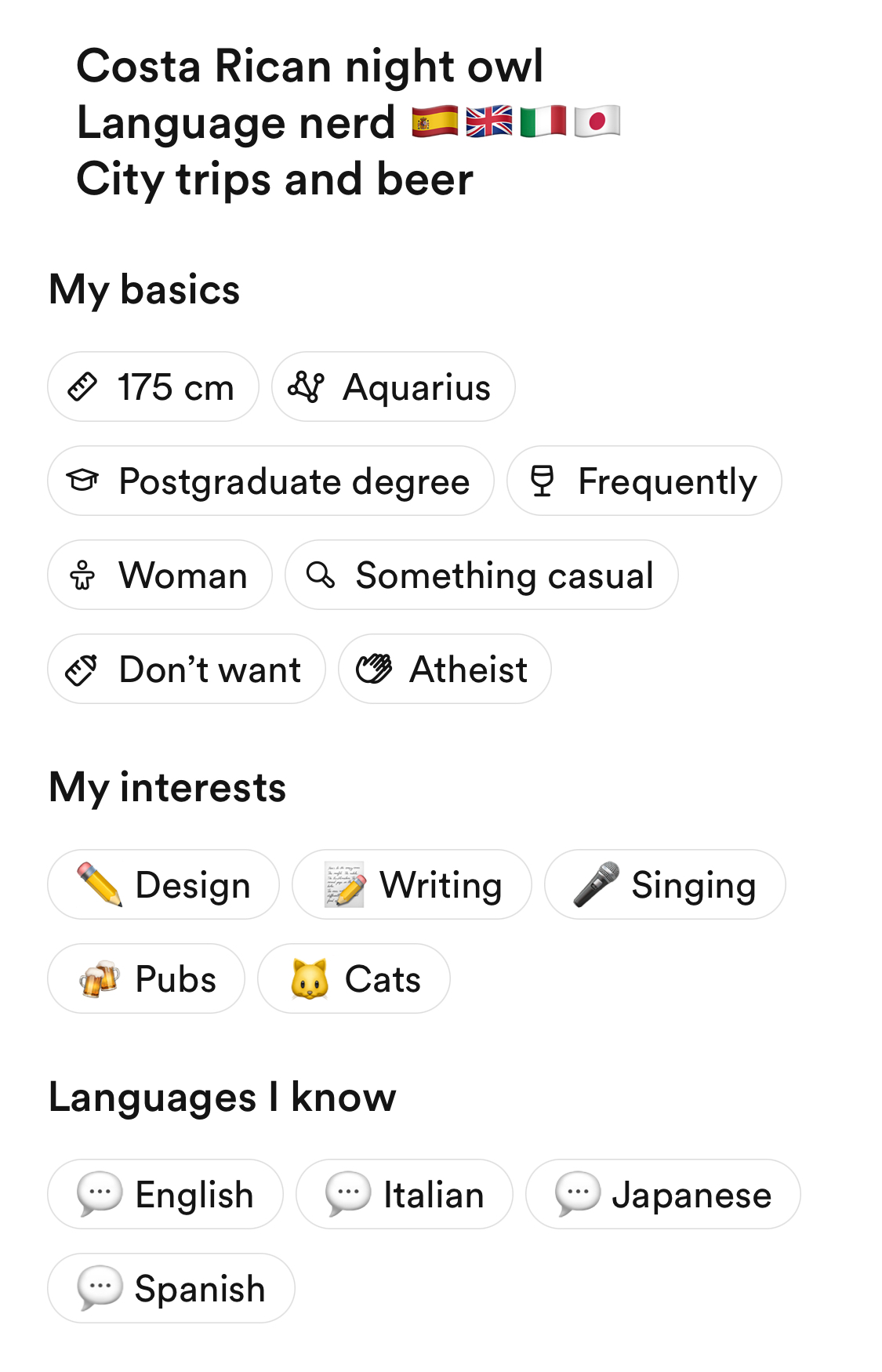Choose the English language chip
This screenshot has height=1372, width=882.
click(165, 1194)
